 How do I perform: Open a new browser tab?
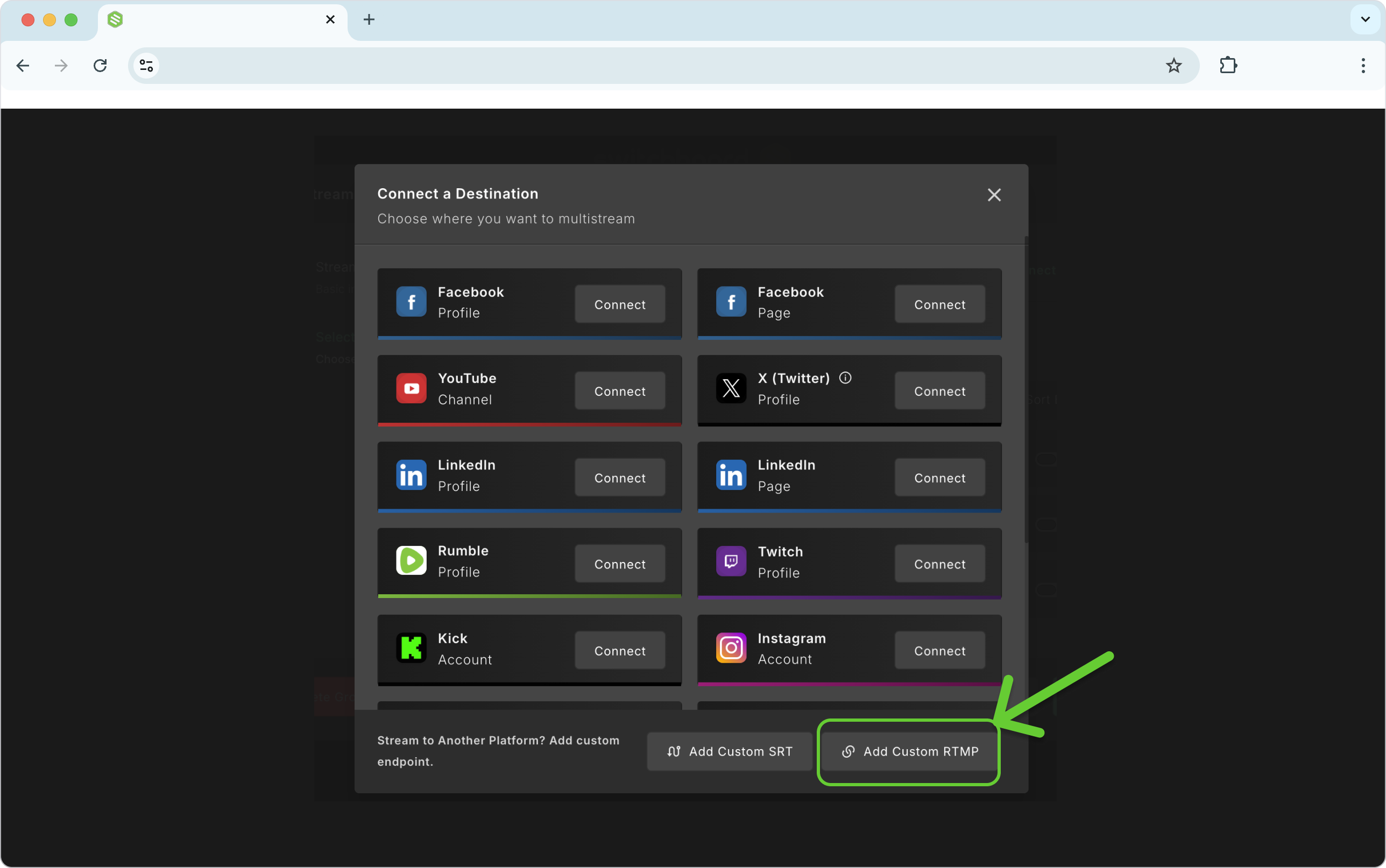[369, 19]
